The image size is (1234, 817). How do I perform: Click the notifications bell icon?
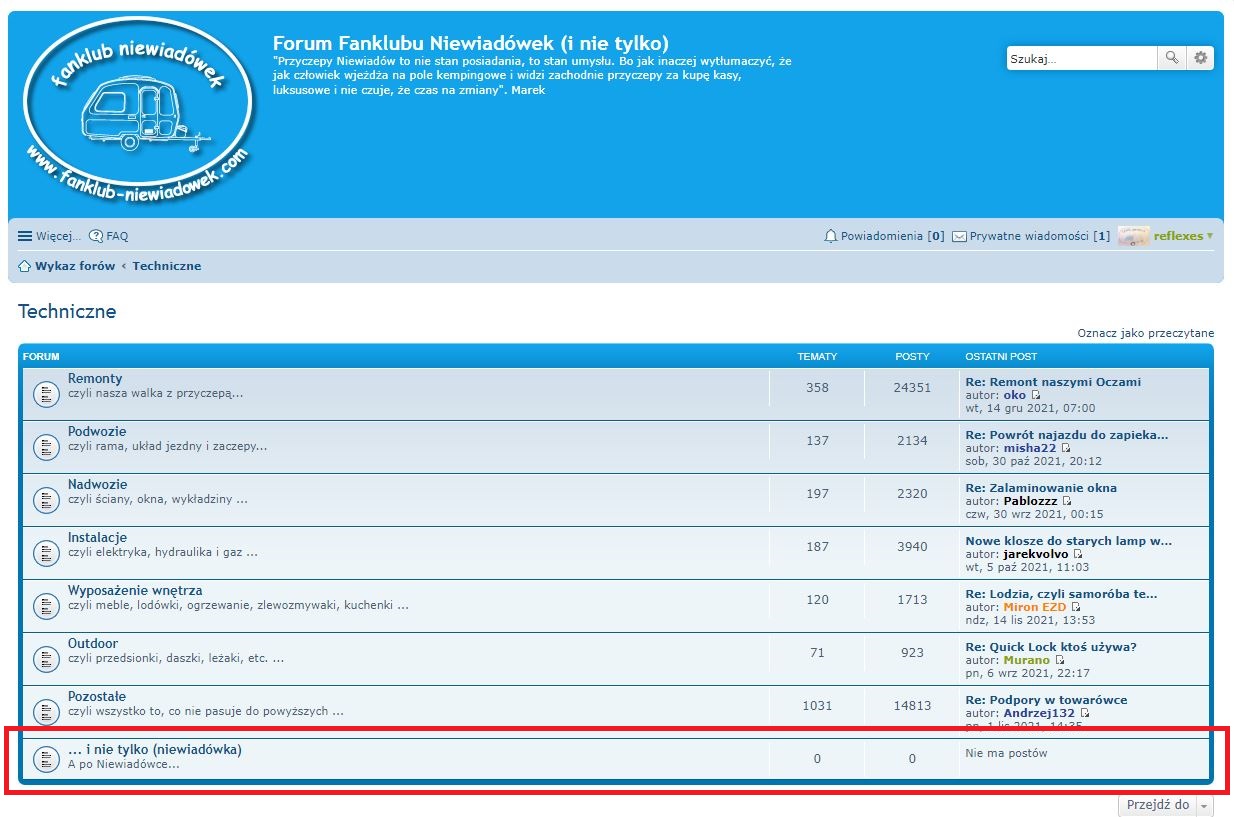tap(830, 237)
